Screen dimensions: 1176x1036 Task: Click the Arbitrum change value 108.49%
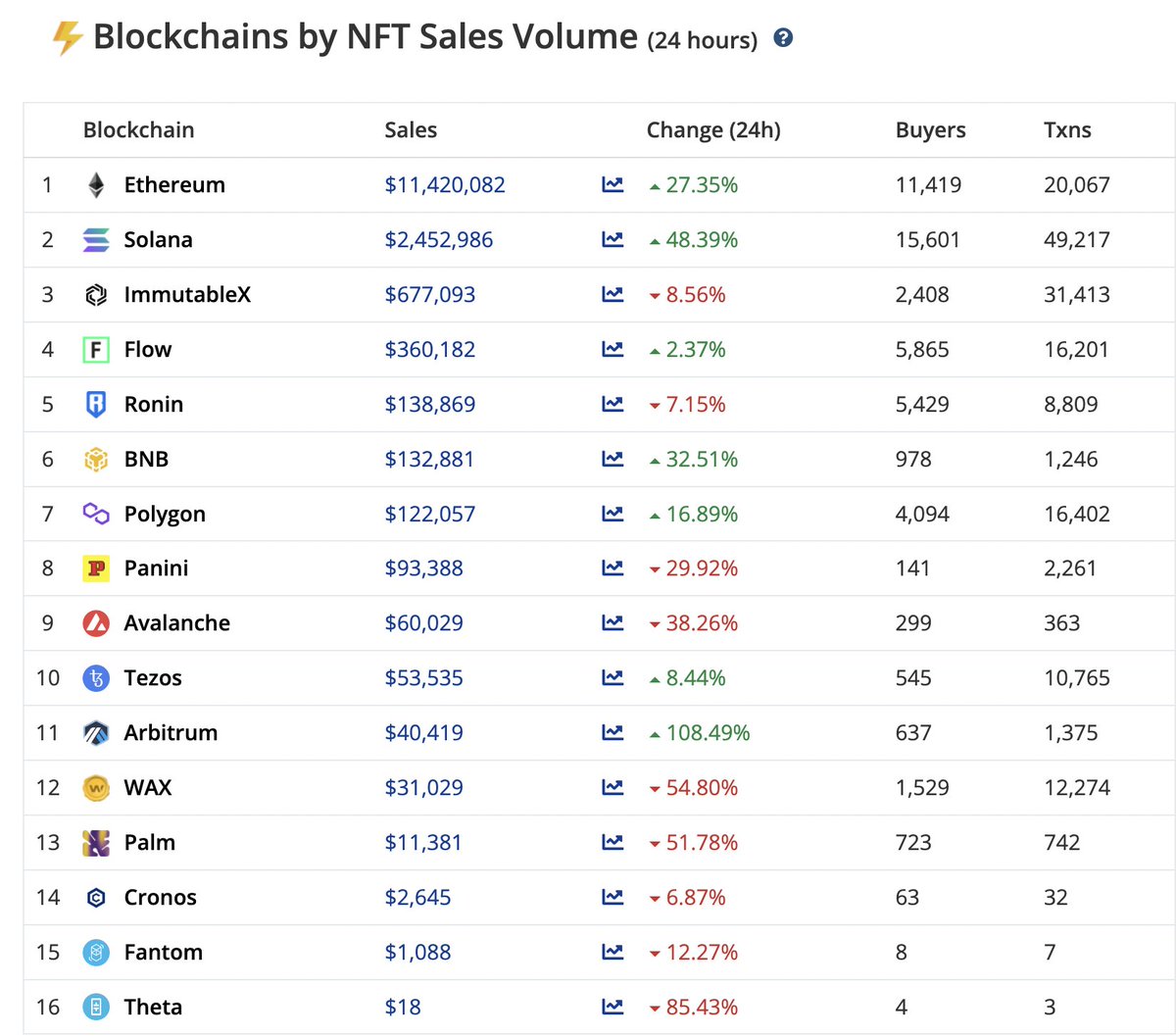pos(708,733)
